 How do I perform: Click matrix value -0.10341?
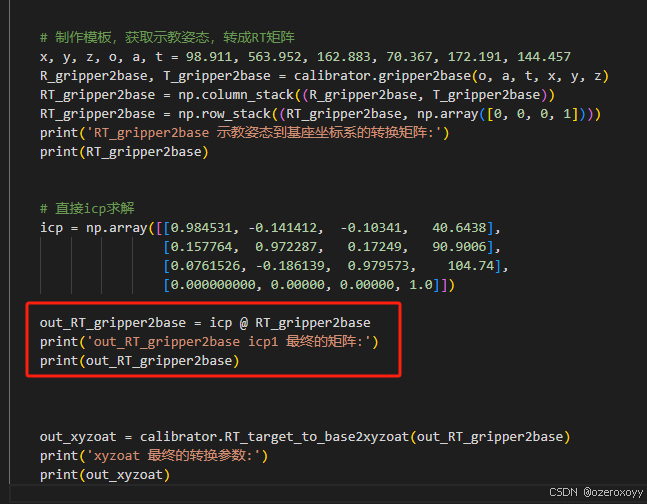[x=371, y=228]
